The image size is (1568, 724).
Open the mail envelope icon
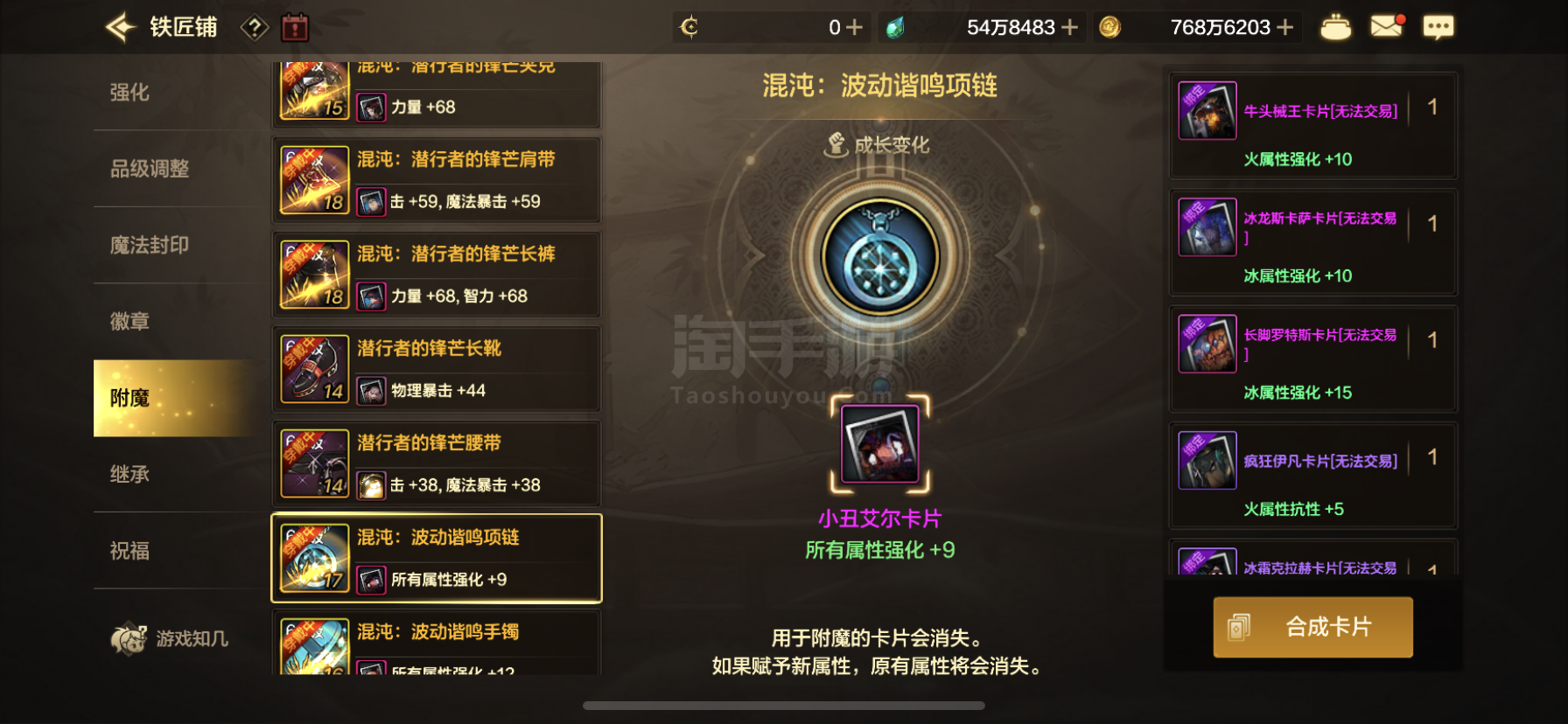point(1387,26)
